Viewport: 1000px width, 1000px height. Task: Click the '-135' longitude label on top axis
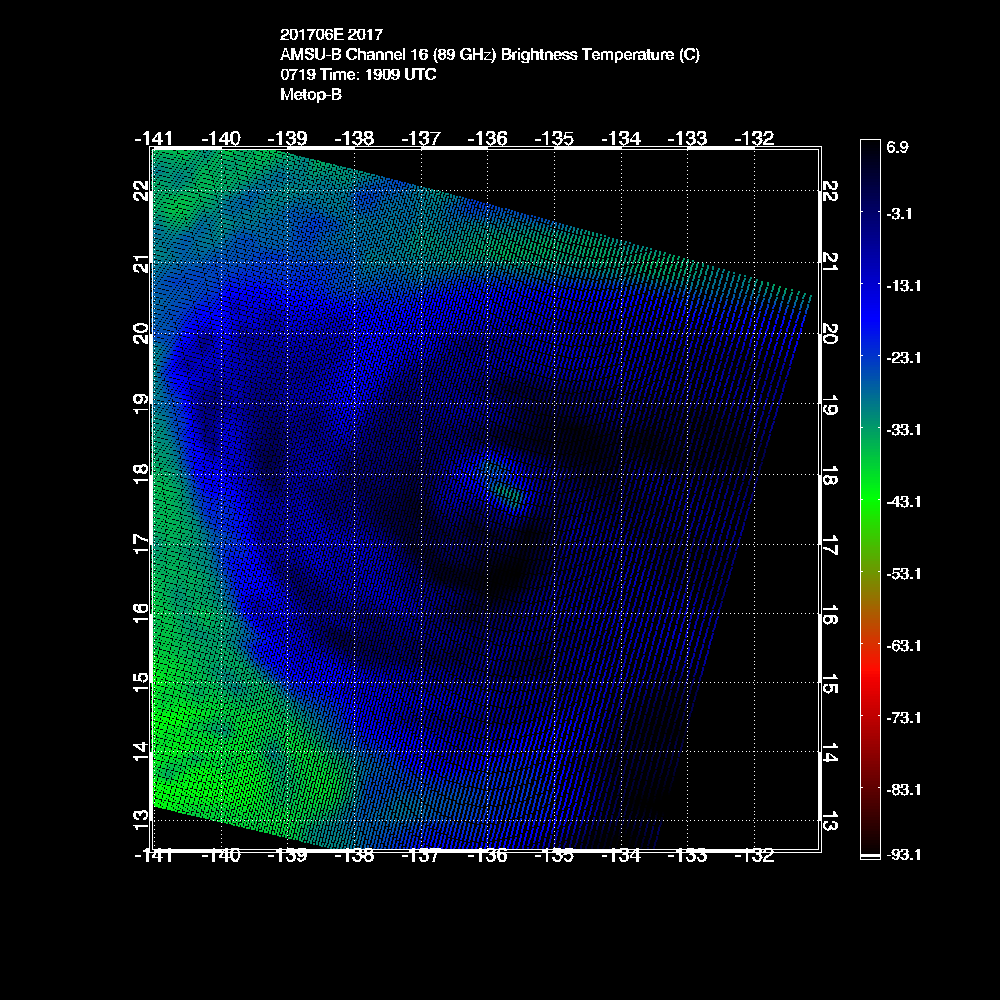(x=554, y=138)
